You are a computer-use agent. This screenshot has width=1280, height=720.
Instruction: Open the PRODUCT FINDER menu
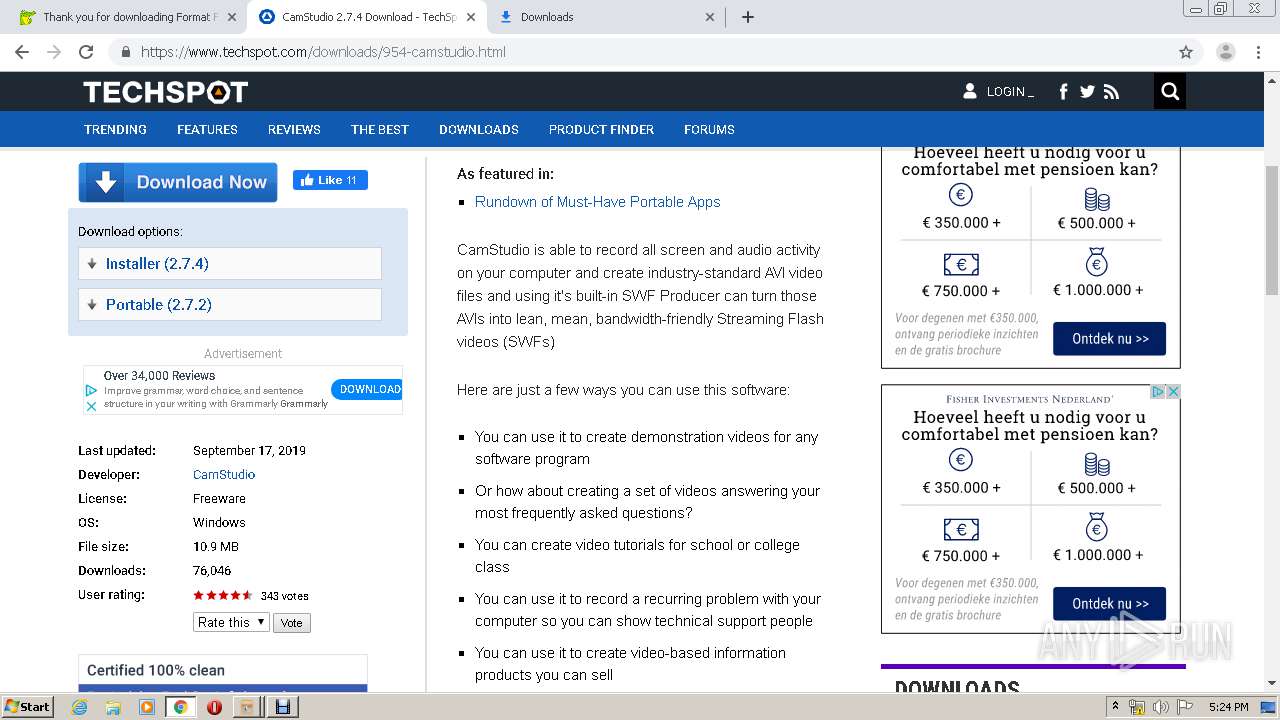click(601, 129)
